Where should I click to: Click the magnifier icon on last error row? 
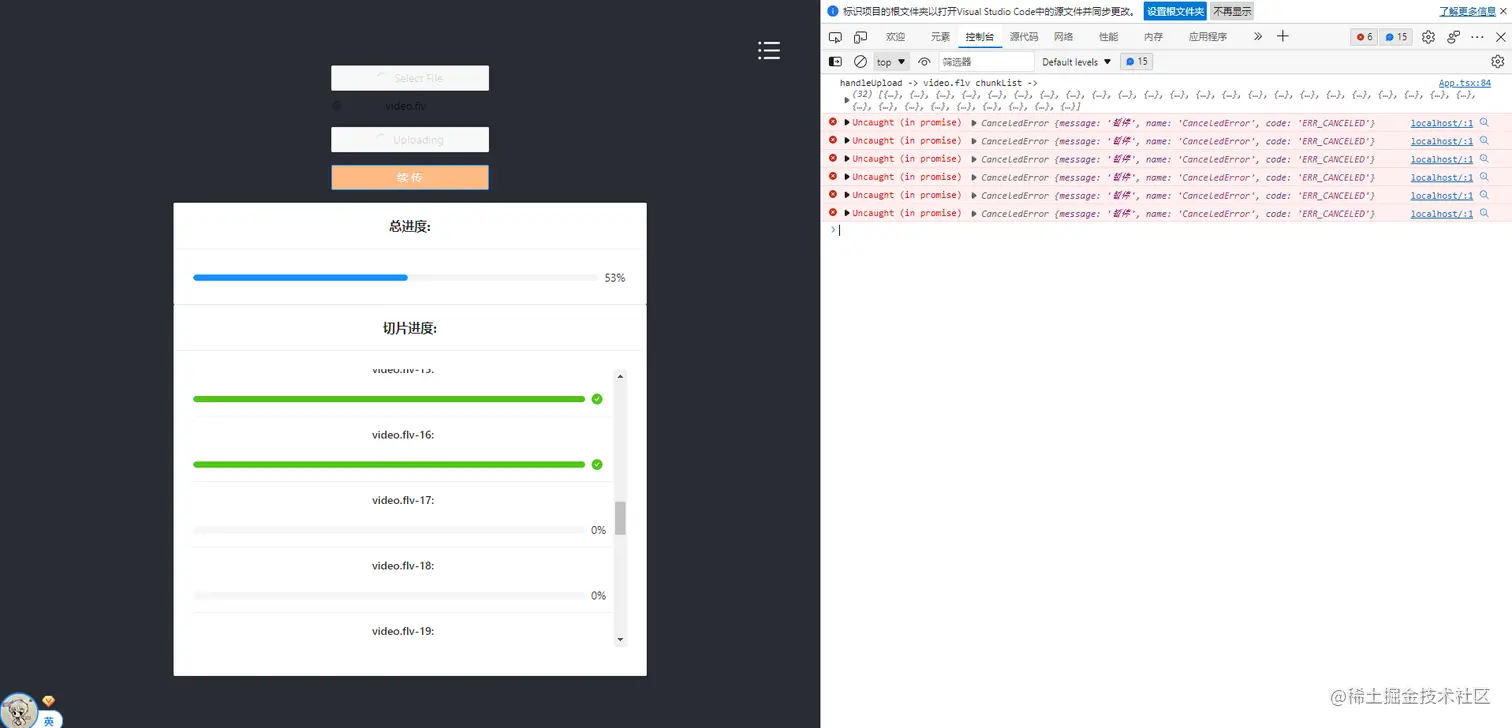(1484, 213)
